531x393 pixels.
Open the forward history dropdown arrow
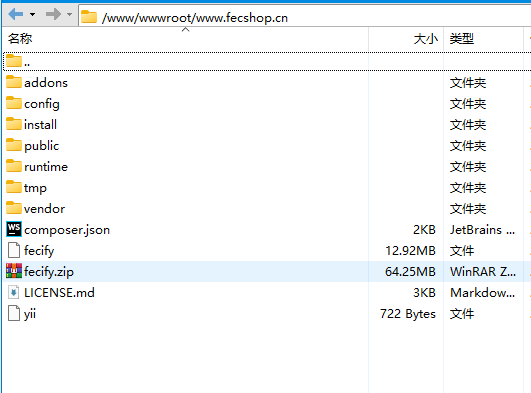69,15
